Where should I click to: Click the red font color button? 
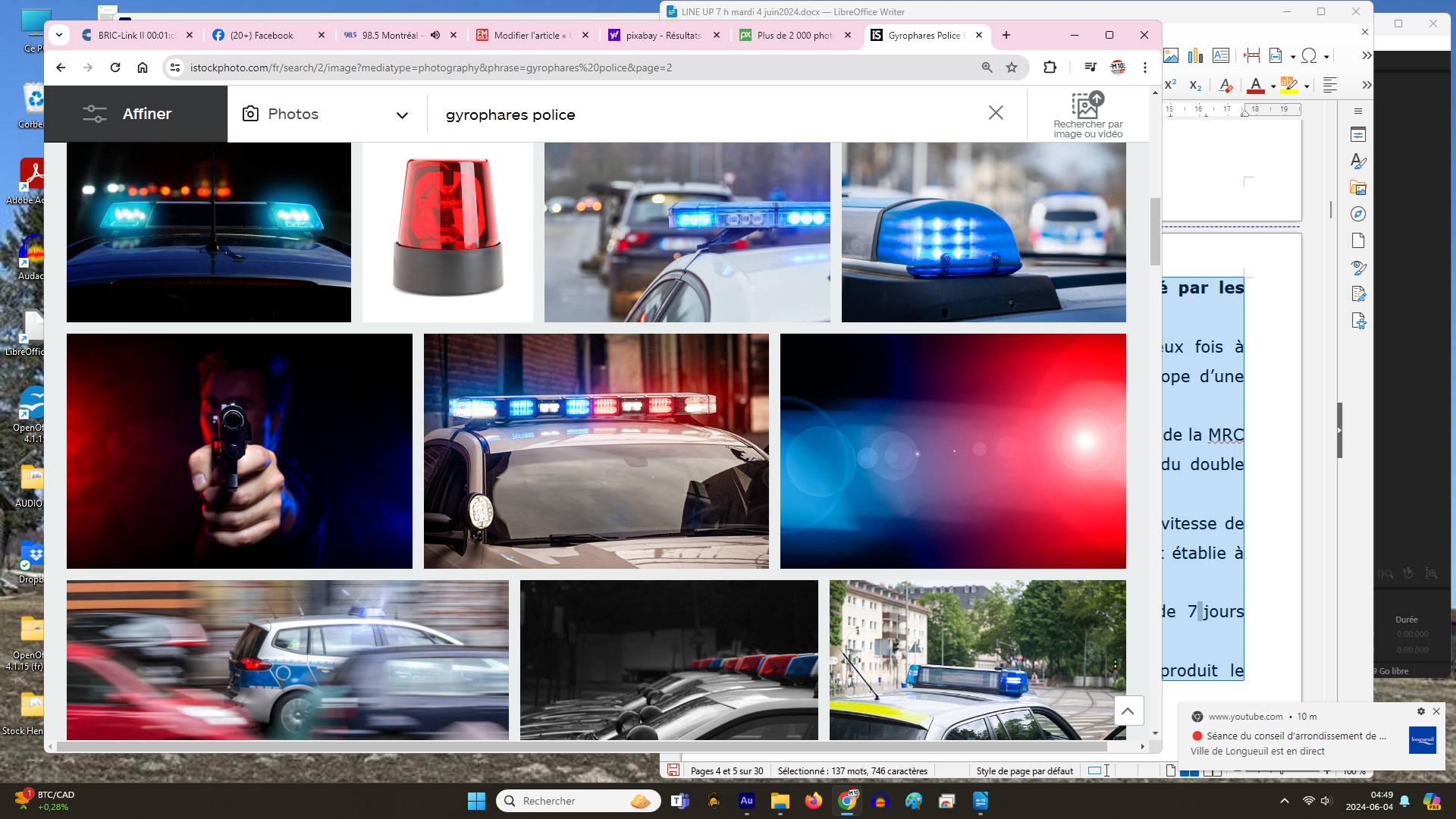pyautogui.click(x=1256, y=85)
